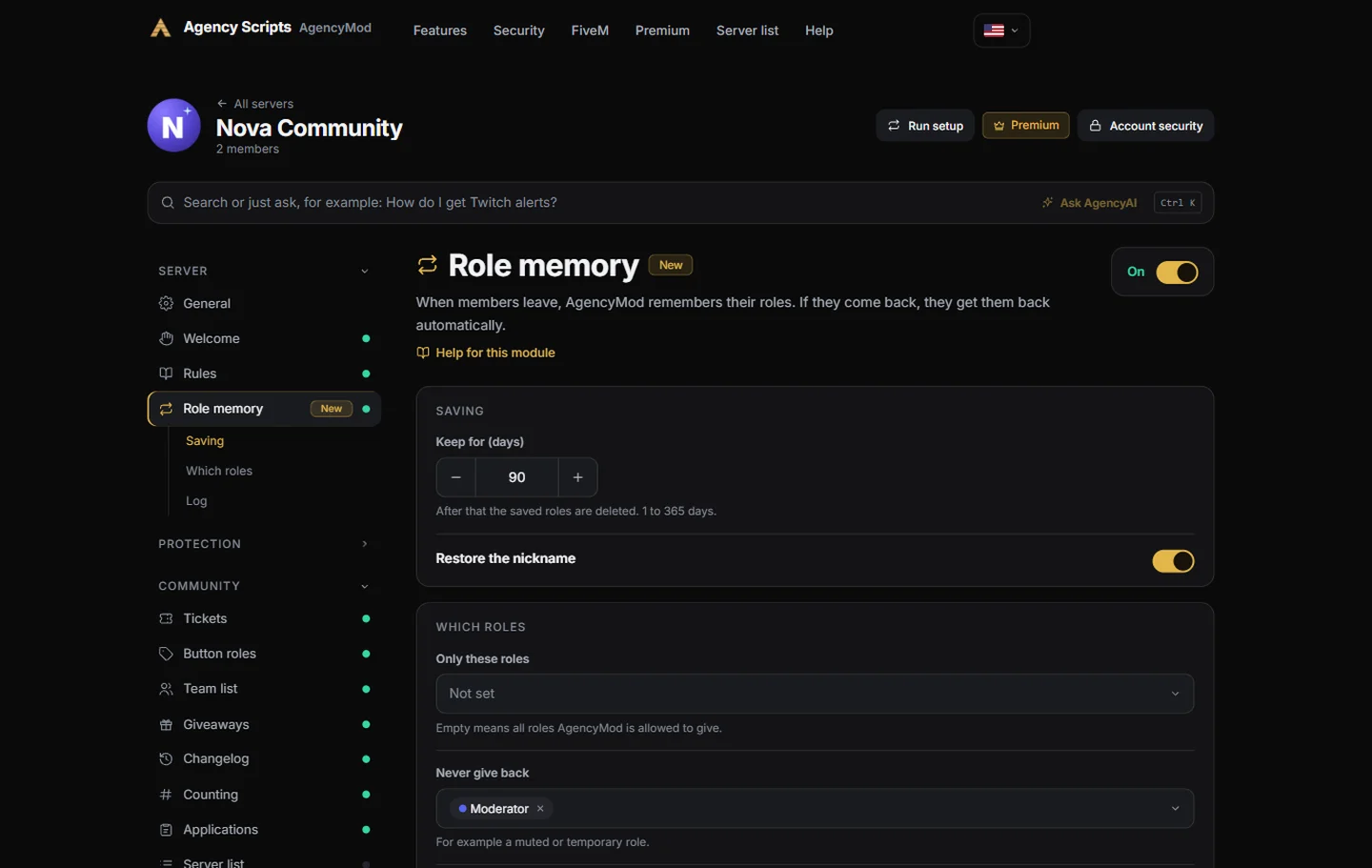This screenshot has width=1372, height=868.
Task: Open the Server list nav item
Action: [x=747, y=30]
